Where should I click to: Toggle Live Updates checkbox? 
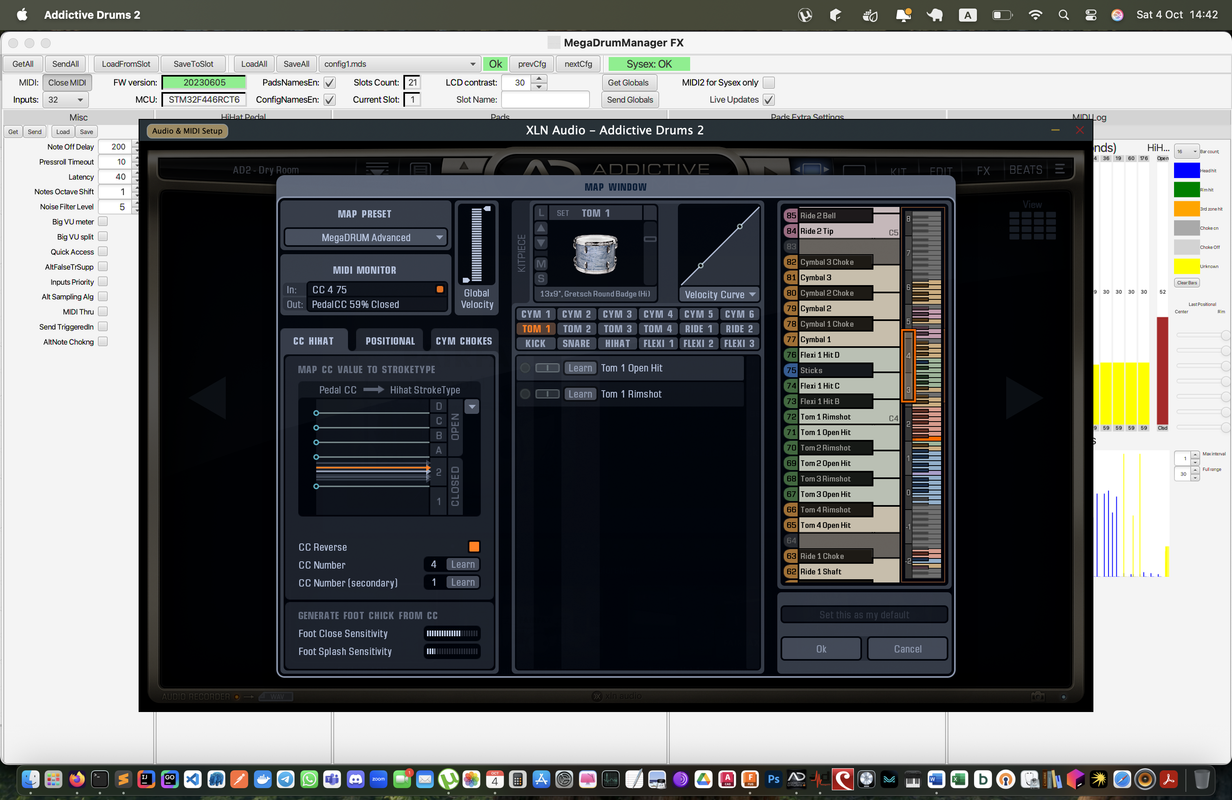click(768, 100)
